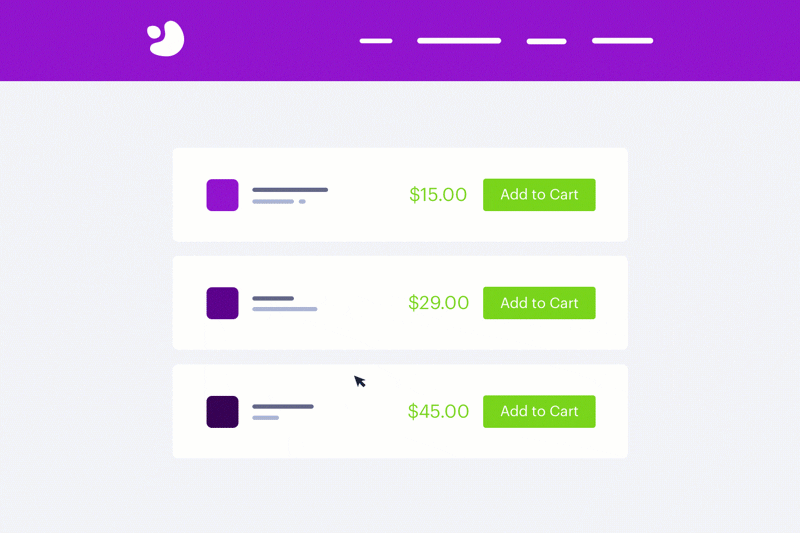Click subtitle line under $29.00 product title

click(285, 309)
